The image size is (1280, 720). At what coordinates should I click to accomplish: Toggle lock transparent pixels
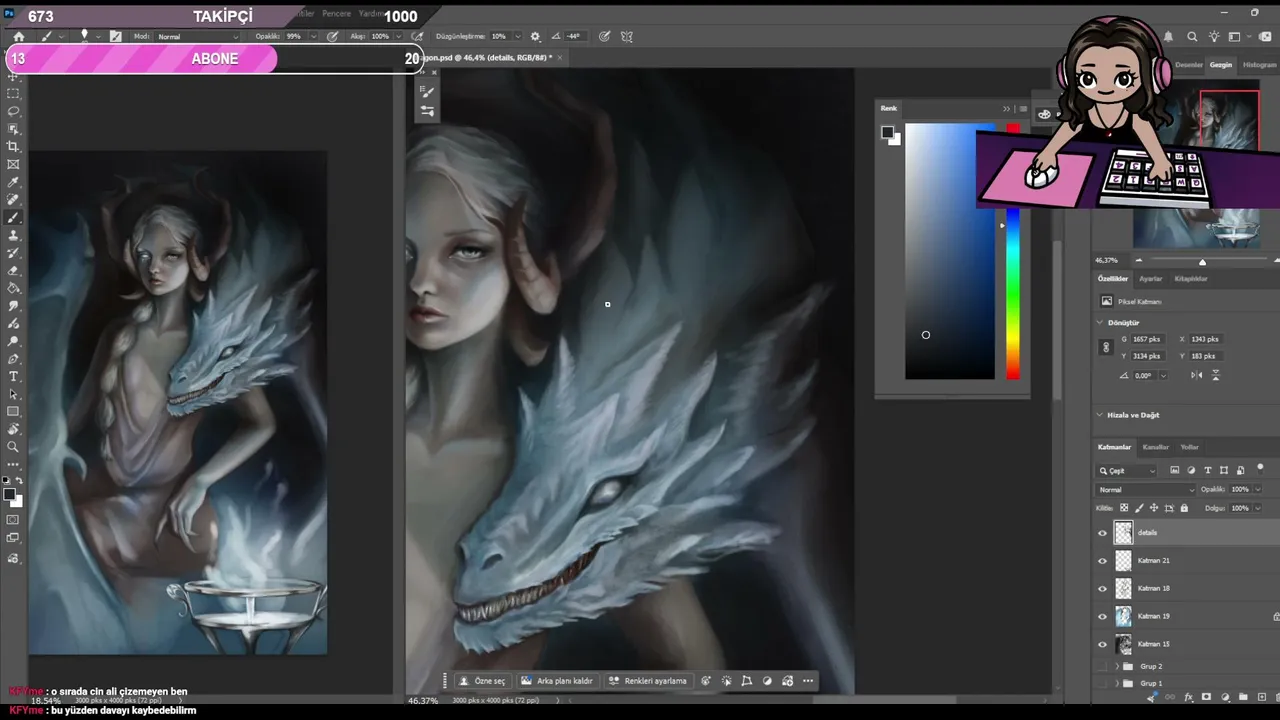[1124, 508]
